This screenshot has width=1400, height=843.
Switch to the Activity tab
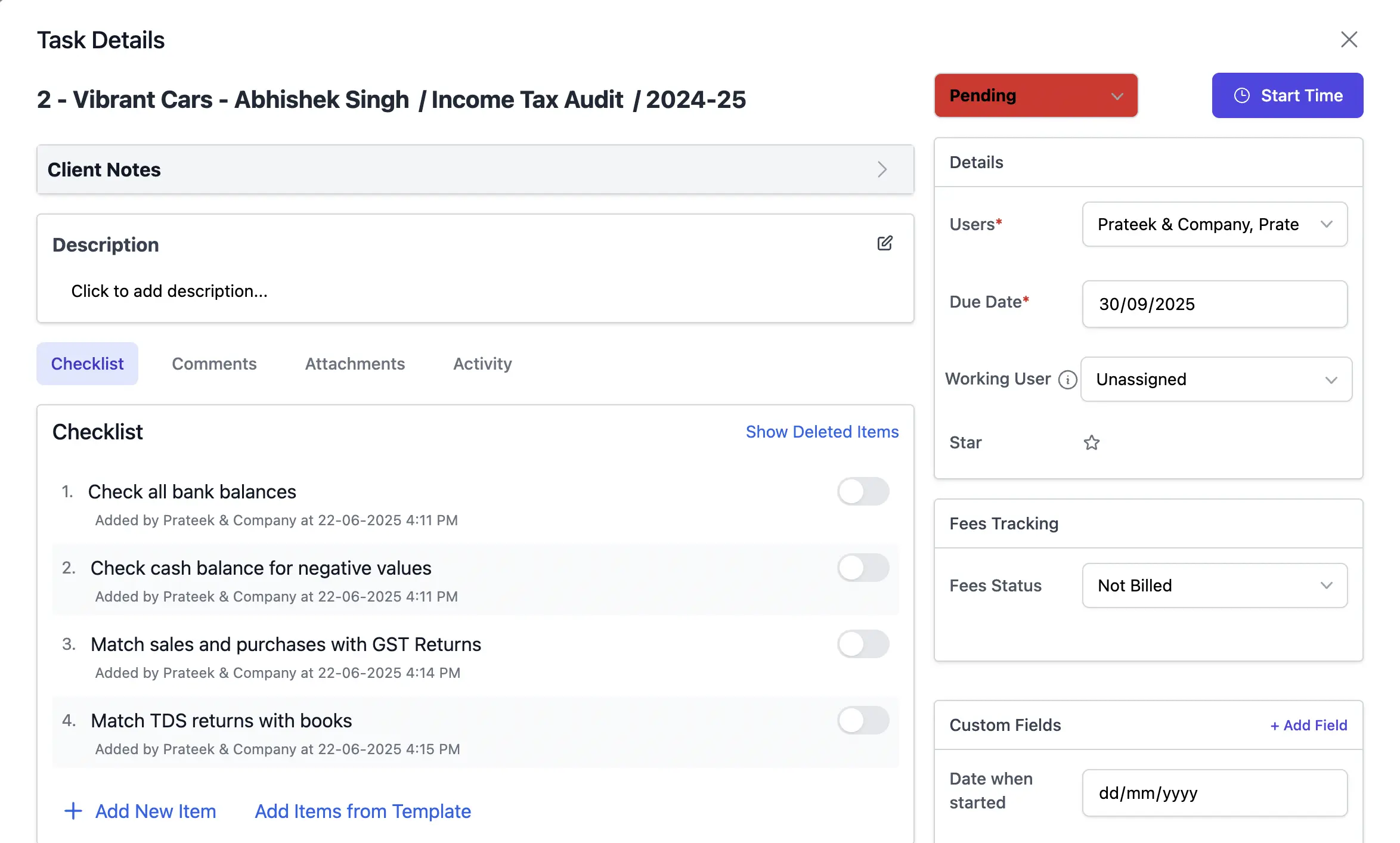pyautogui.click(x=482, y=364)
